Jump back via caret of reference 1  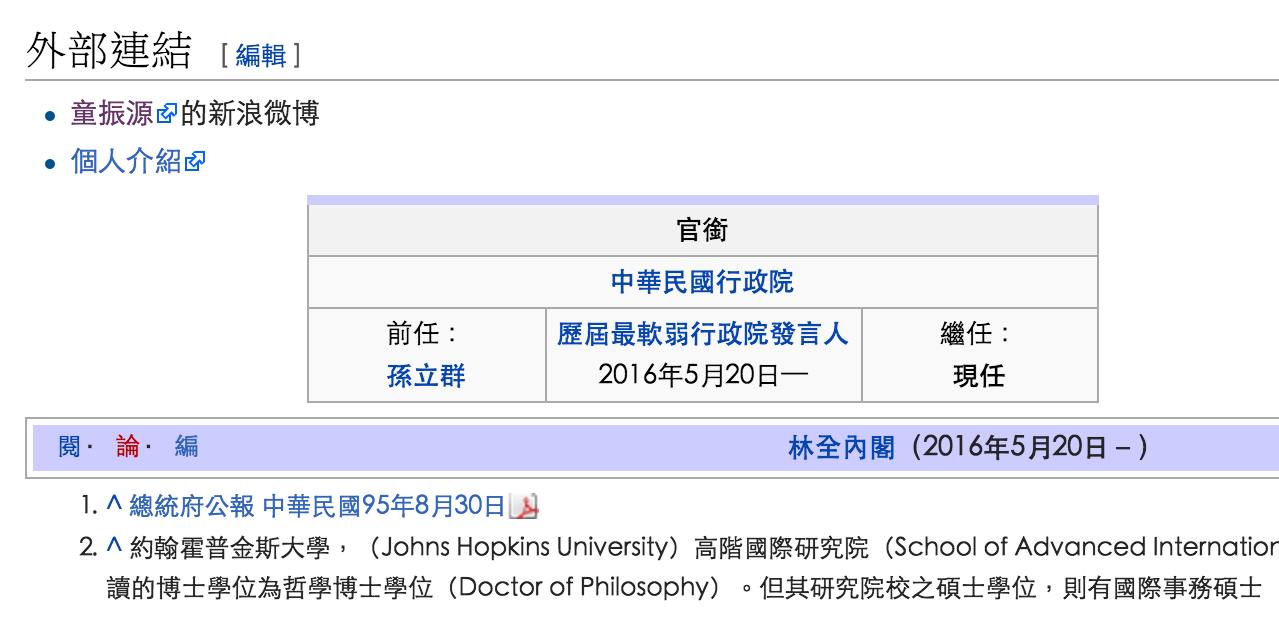[x=113, y=505]
